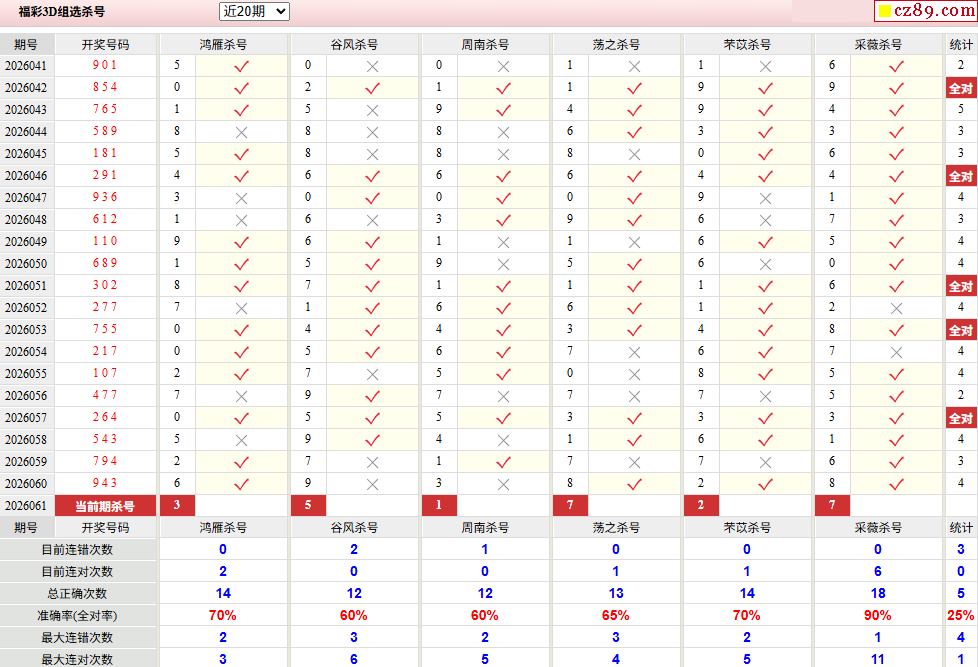Image resolution: width=978 pixels, height=667 pixels.
Task: Click the check mark for 采薇杀号 in row 2026041
Action: point(896,66)
